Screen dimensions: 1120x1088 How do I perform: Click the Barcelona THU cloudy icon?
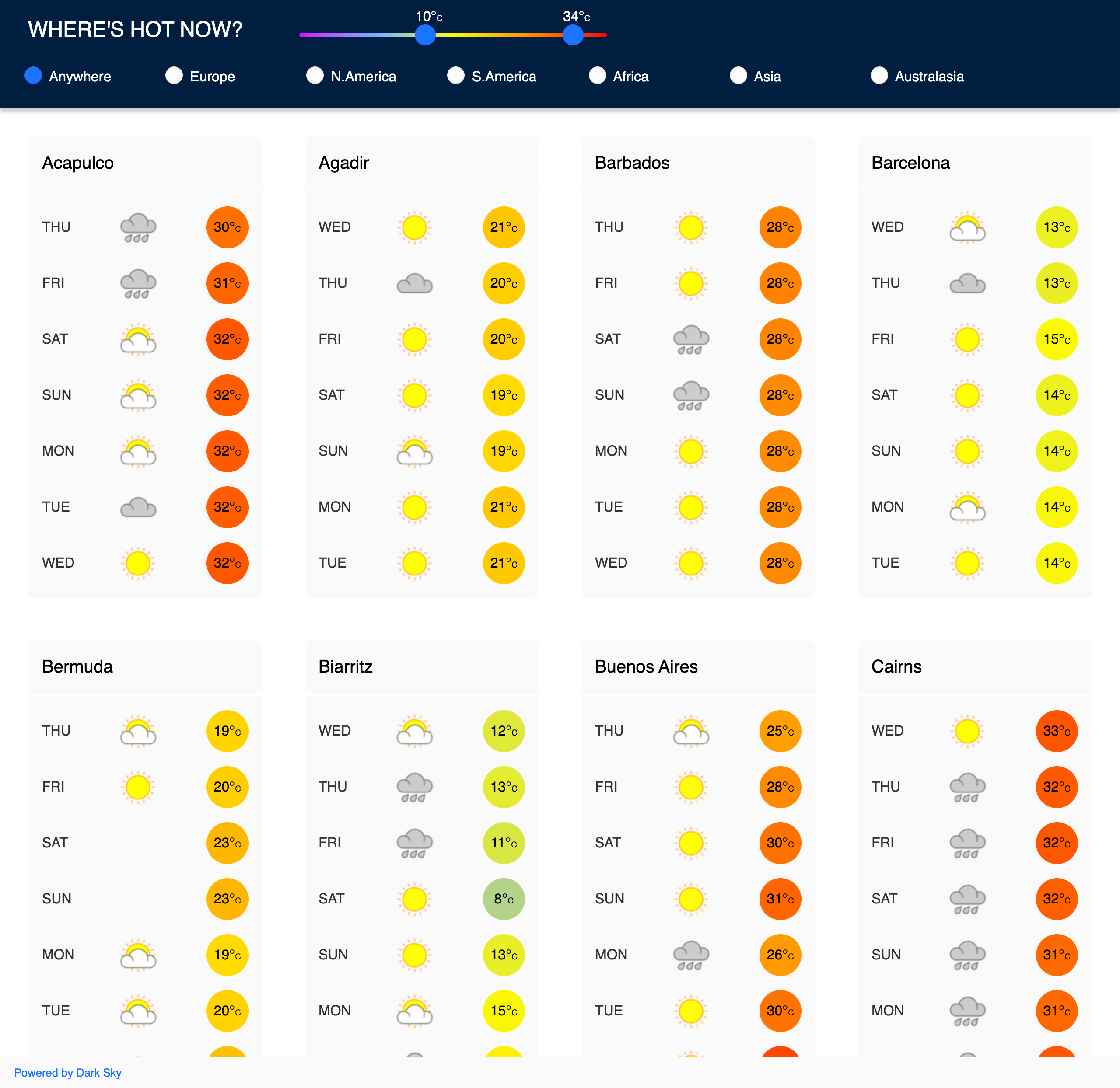[x=967, y=283]
